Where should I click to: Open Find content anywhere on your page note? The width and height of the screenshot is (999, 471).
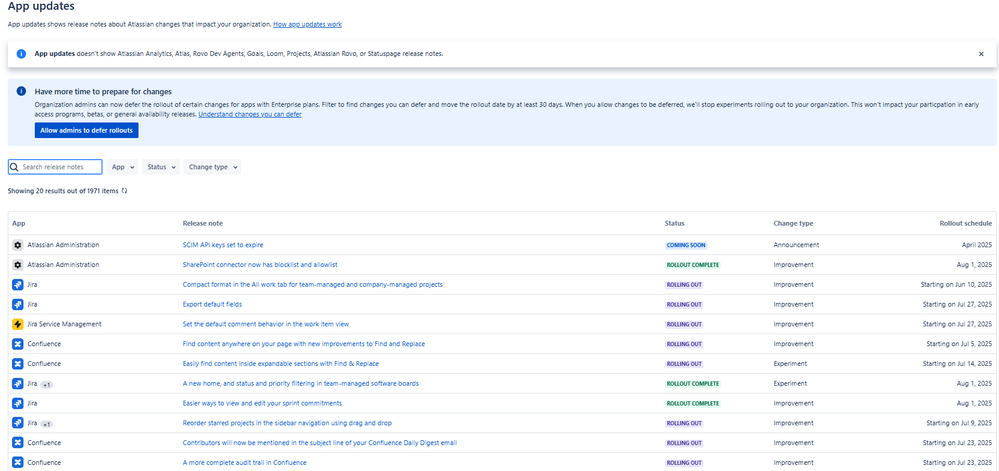304,344
